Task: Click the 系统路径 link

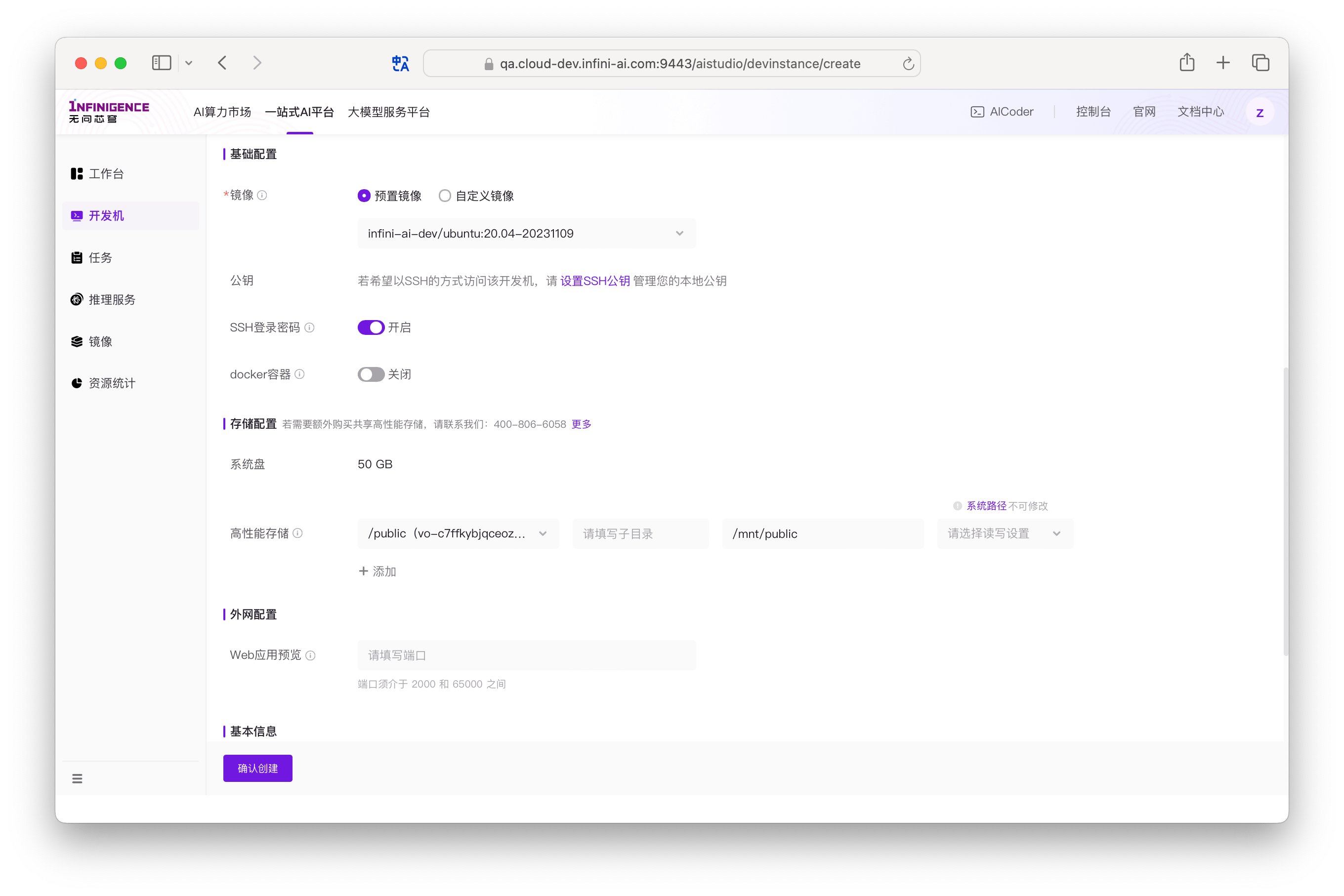Action: (986, 506)
